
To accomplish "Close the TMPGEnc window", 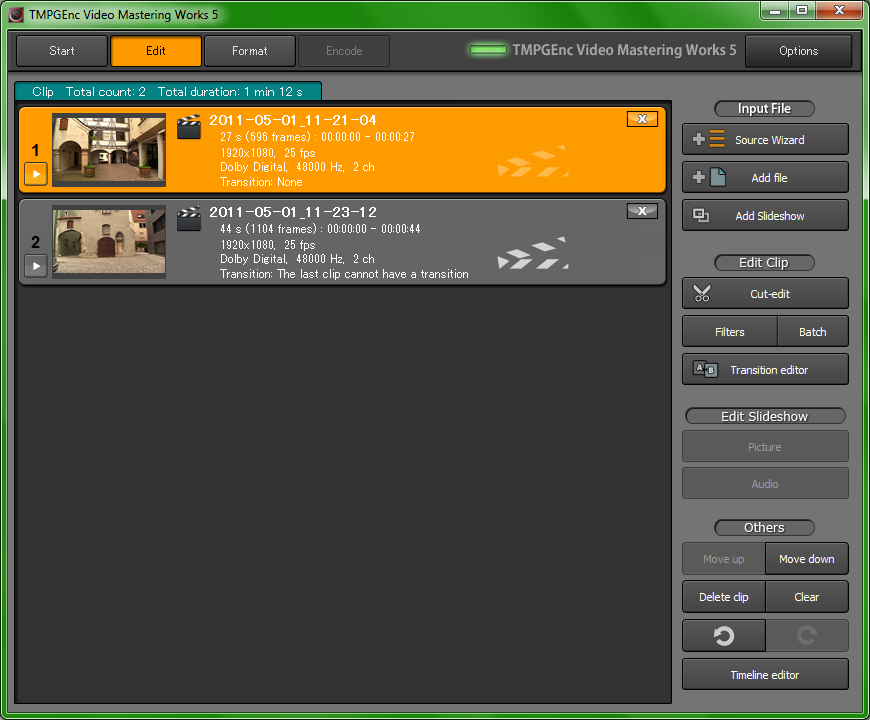I will [839, 11].
